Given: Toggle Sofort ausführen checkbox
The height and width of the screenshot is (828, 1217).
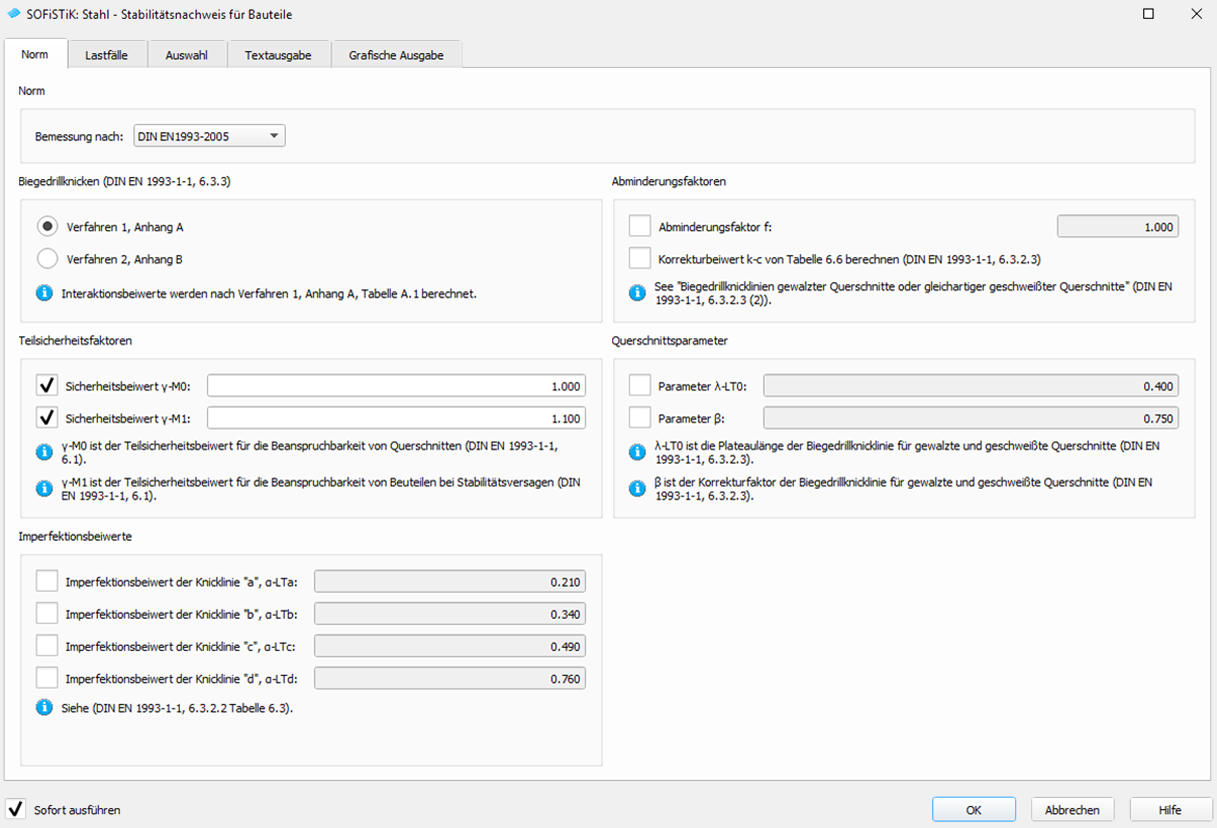Looking at the screenshot, I should coord(16,809).
